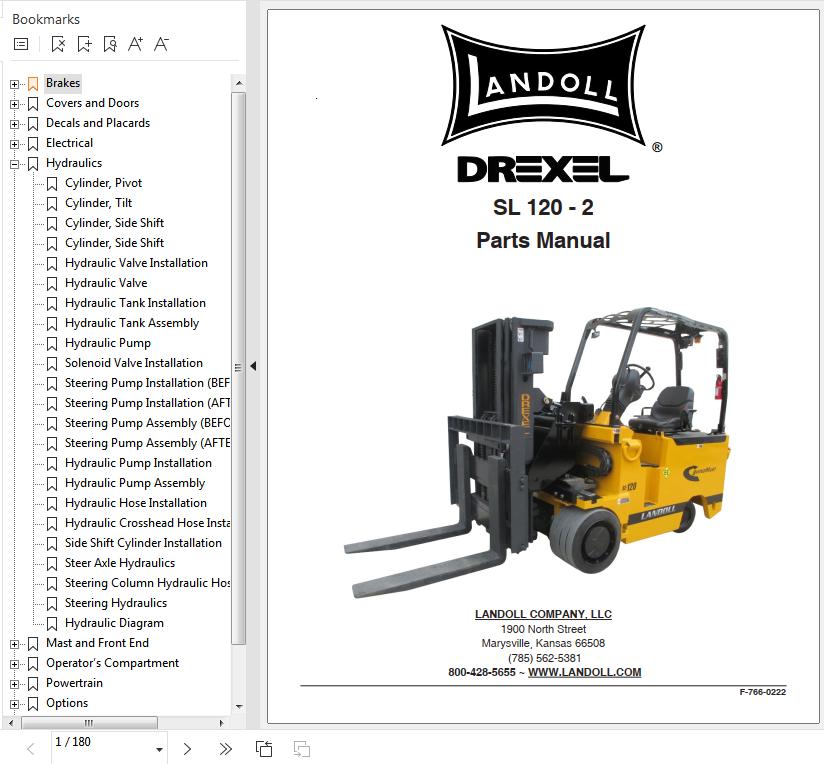Click the WWW.LANDOLL.COM link

(584, 672)
